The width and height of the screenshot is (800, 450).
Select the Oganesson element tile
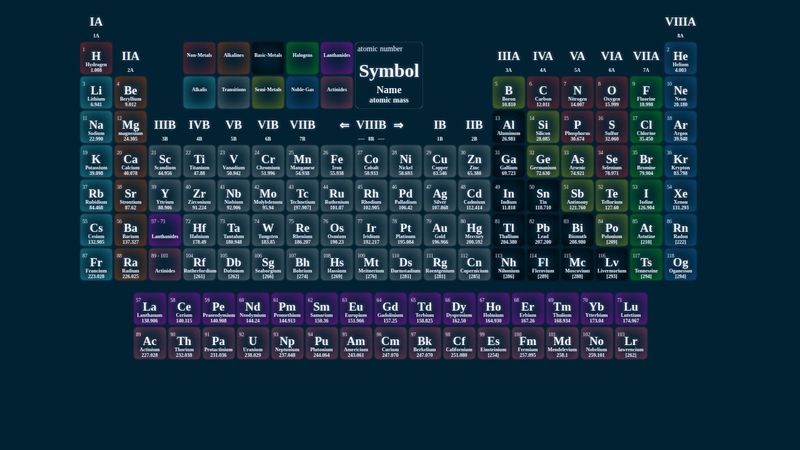click(x=680, y=265)
